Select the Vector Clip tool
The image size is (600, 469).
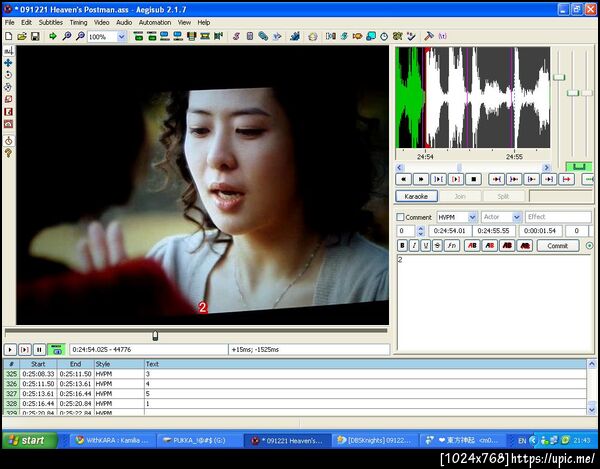pyautogui.click(x=8, y=124)
